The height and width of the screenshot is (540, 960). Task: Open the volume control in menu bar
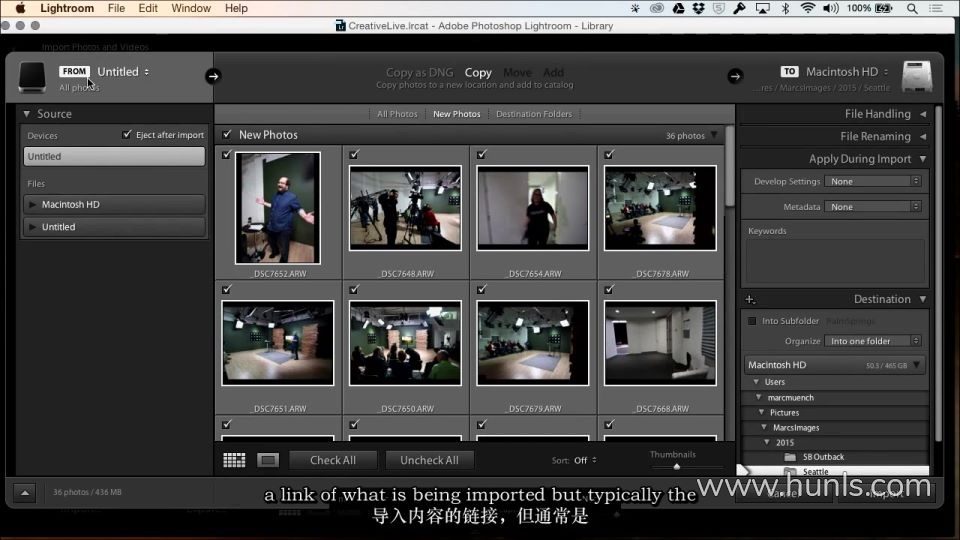(830, 8)
